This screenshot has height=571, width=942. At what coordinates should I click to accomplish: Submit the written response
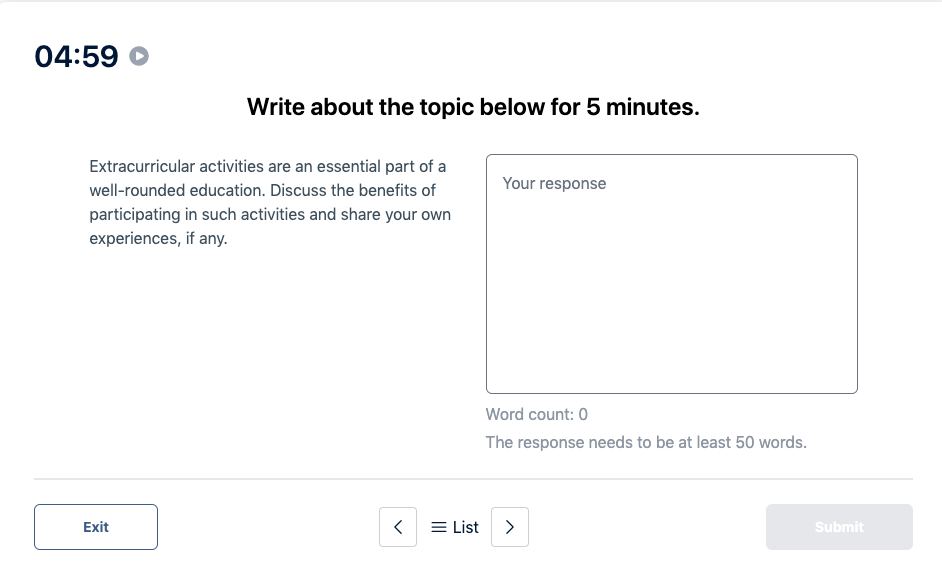[839, 527]
